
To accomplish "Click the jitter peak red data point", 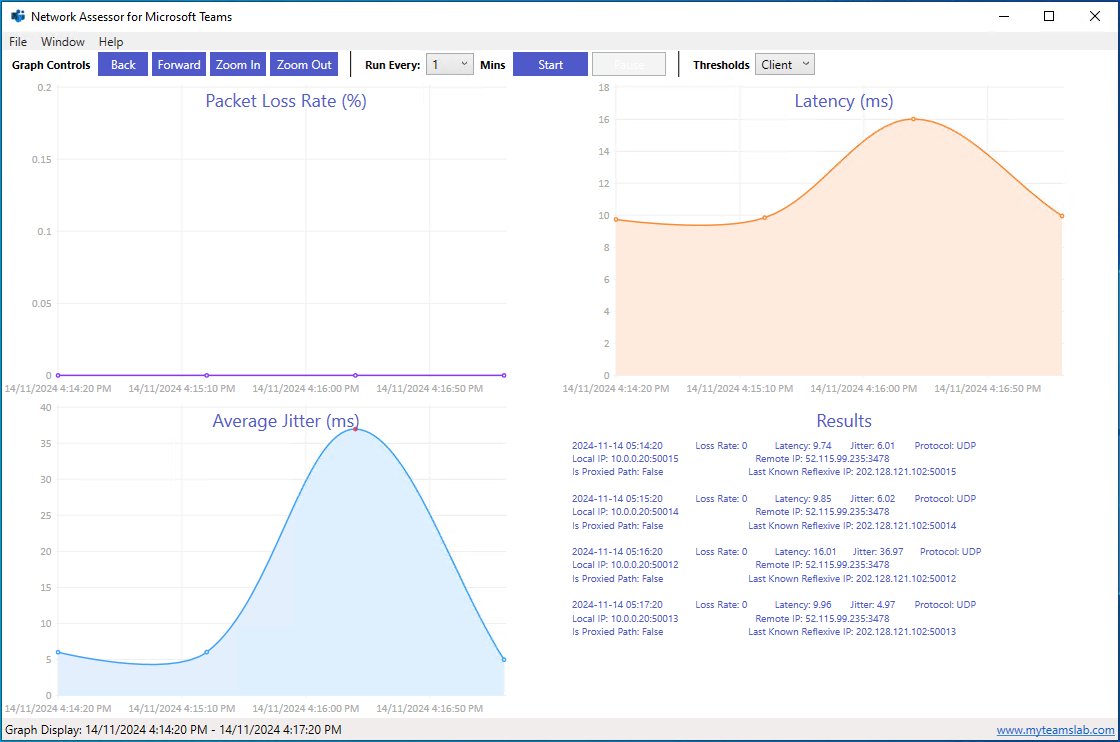I will coord(355,428).
